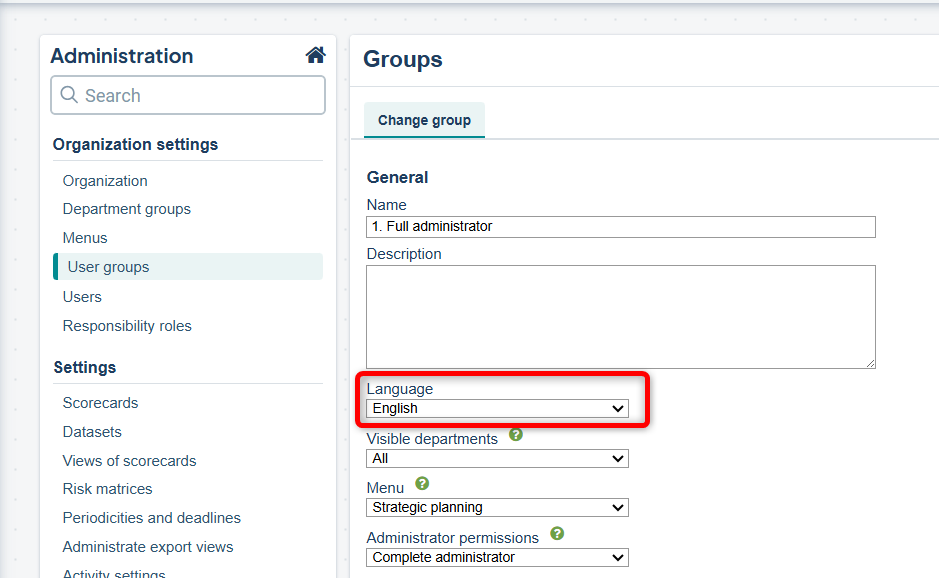The image size is (939, 578).
Task: Open the Language dropdown
Action: (497, 408)
